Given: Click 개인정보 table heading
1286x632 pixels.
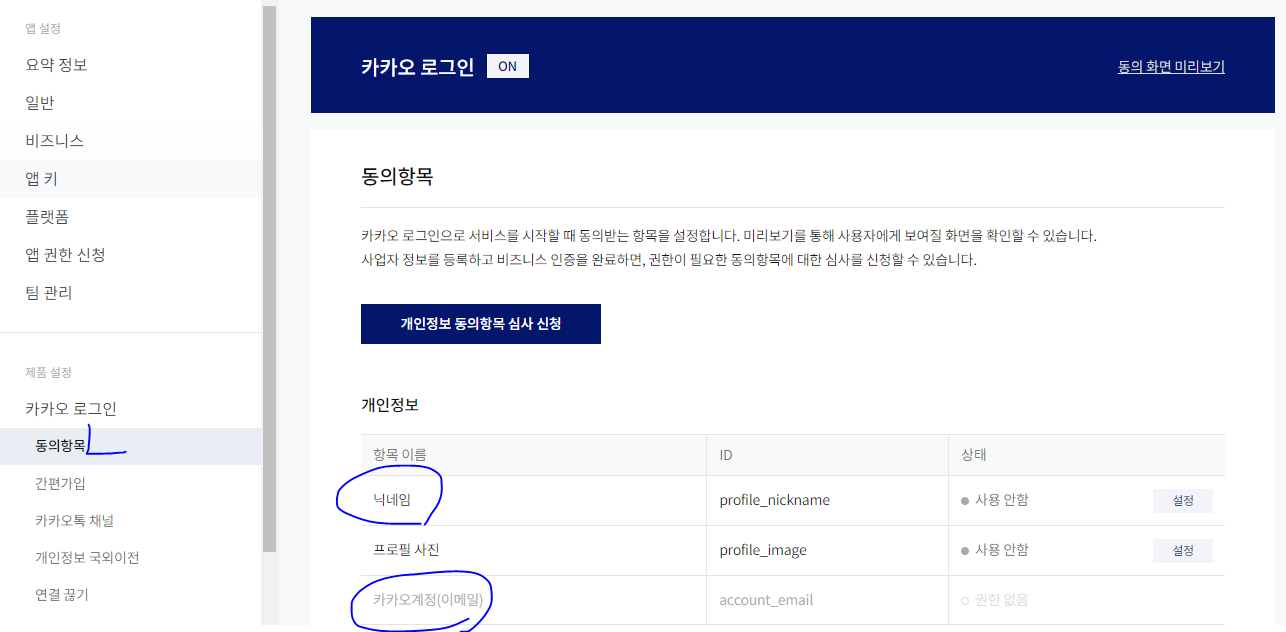Looking at the screenshot, I should [390, 405].
